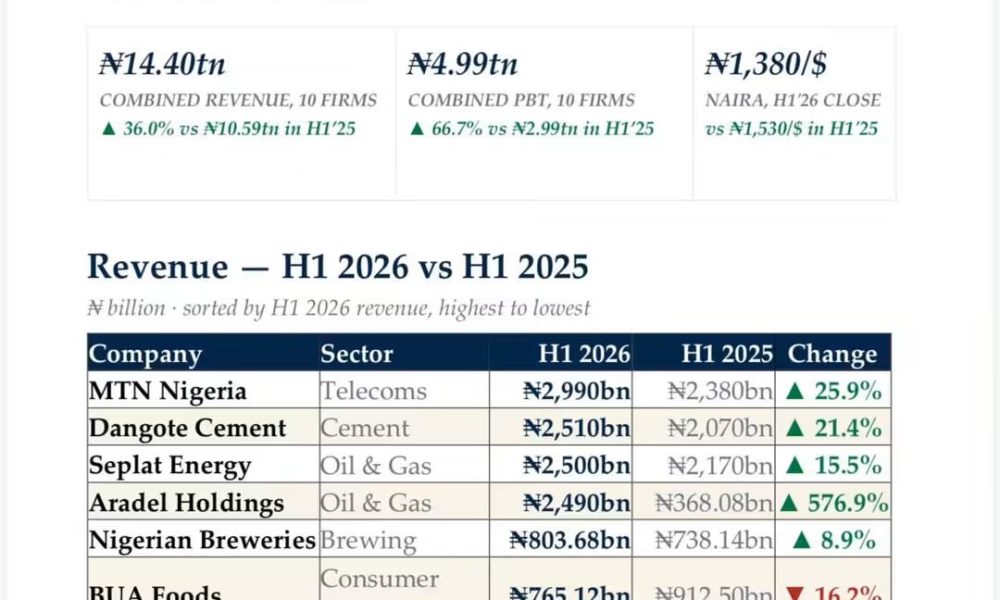
Task: Click the green arrow beside 576.9%
Action: pyautogui.click(x=789, y=503)
